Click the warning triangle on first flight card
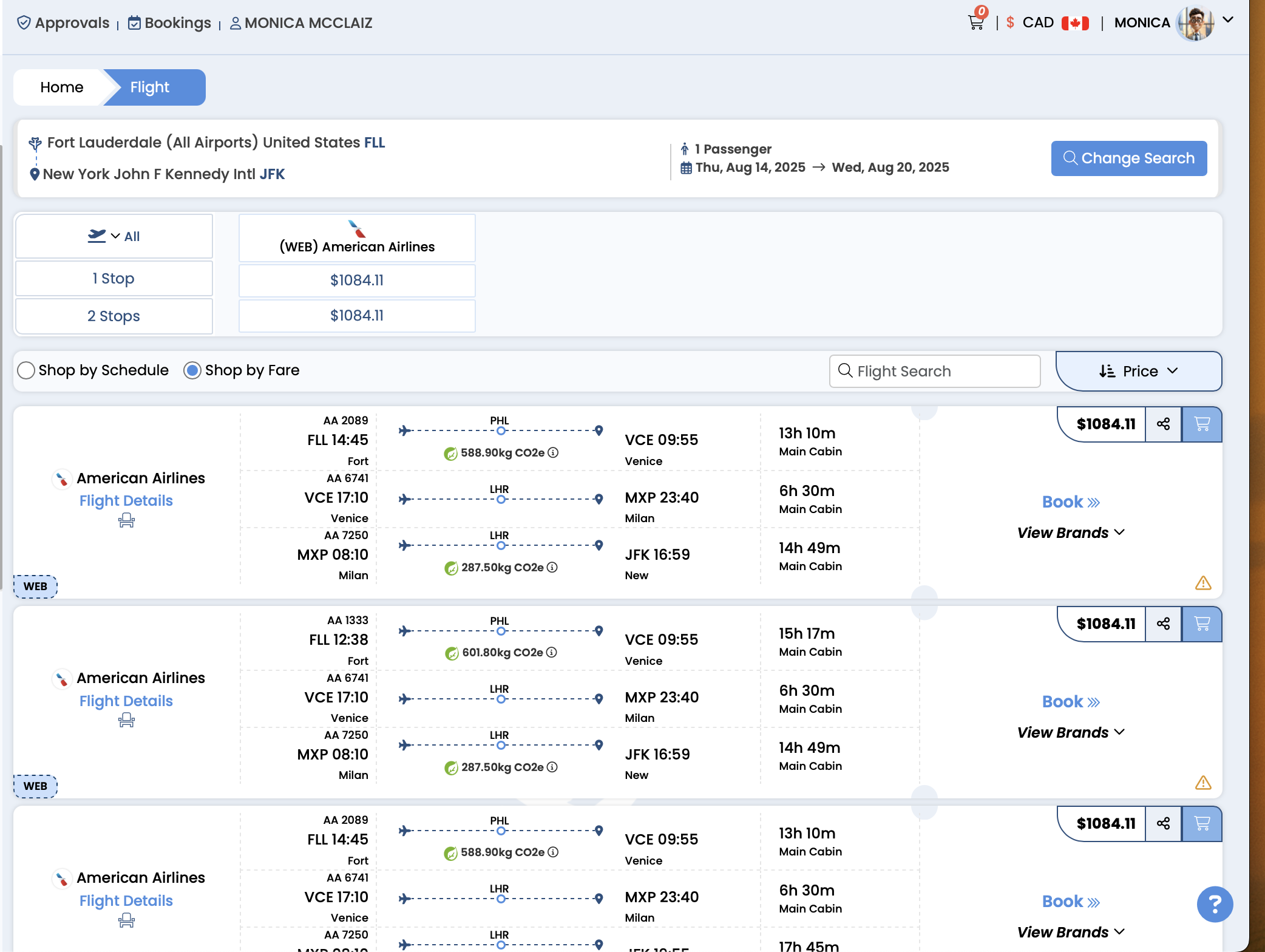 pos(1203,583)
